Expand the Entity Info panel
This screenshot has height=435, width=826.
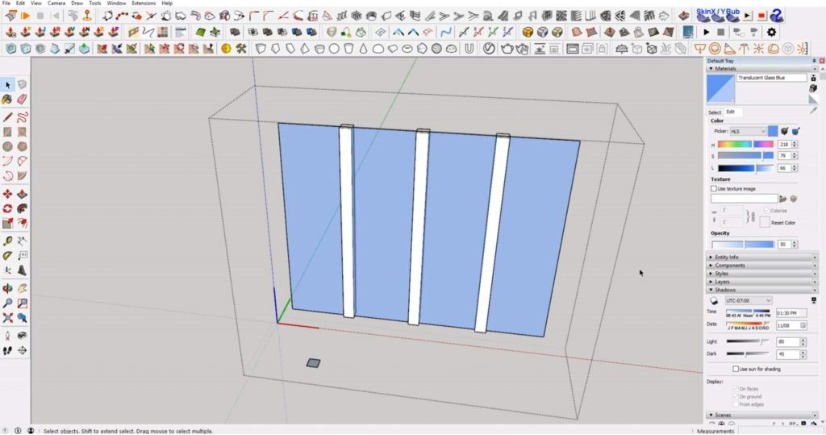tap(762, 257)
